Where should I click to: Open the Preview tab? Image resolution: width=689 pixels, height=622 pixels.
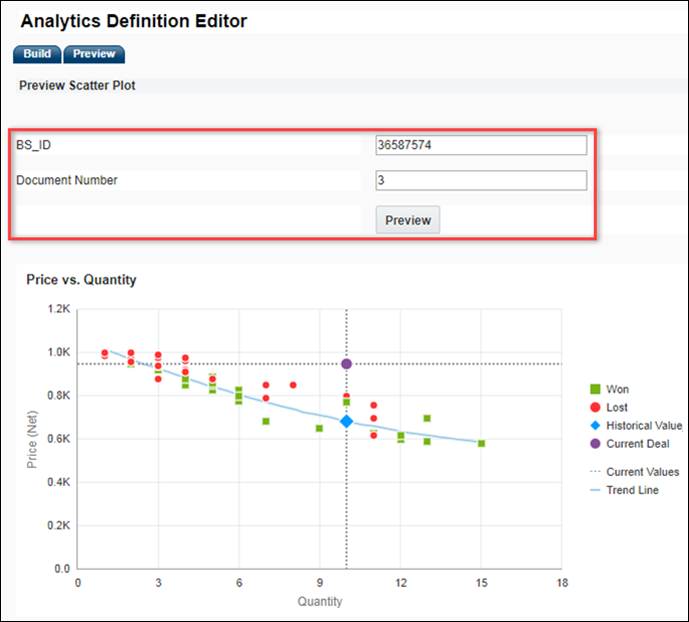pyautogui.click(x=94, y=54)
